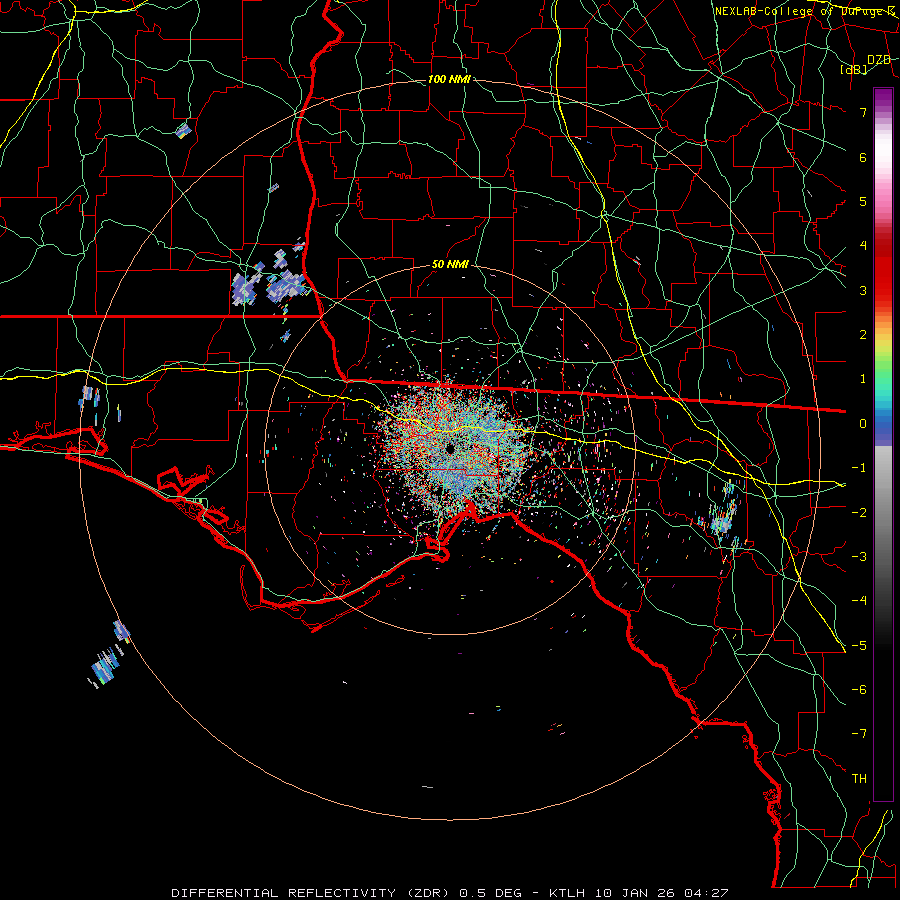Click the 0 dB value on colorbar scale
This screenshot has height=900, width=900.
click(863, 424)
